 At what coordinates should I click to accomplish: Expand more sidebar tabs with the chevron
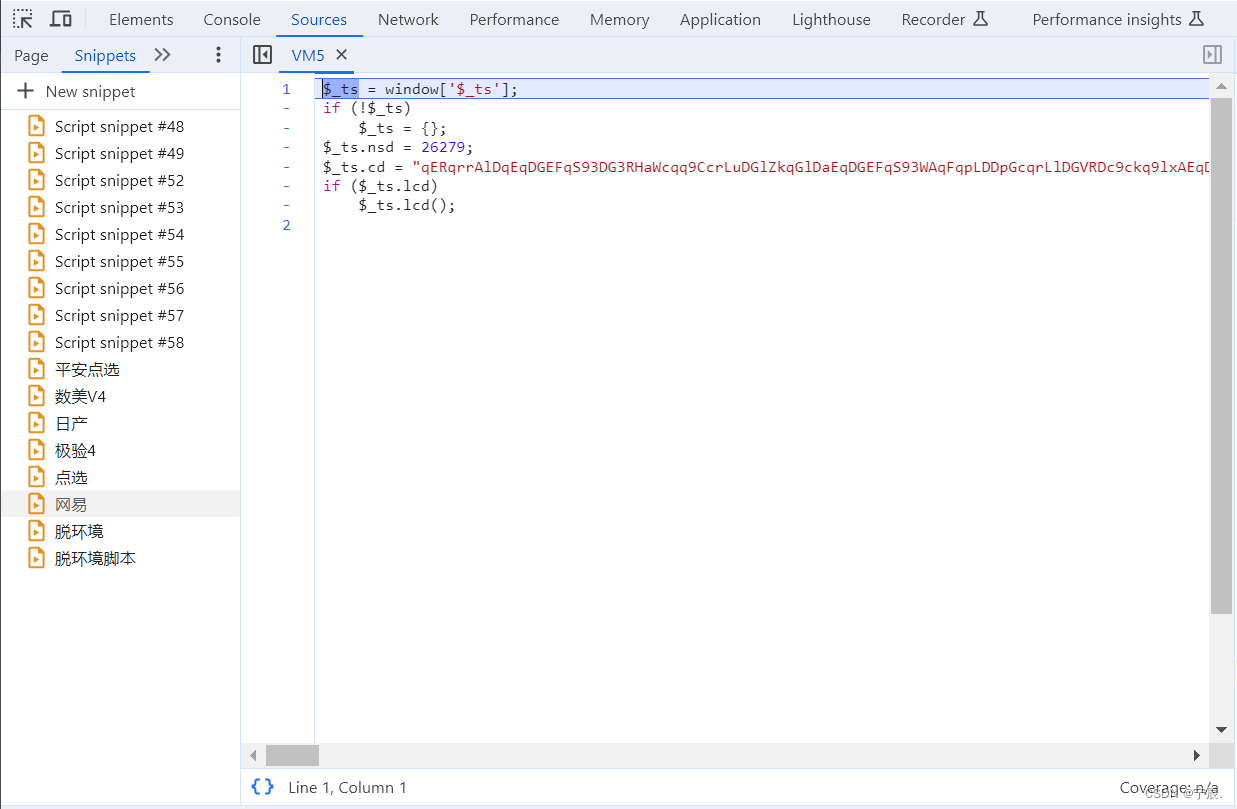[x=162, y=55]
